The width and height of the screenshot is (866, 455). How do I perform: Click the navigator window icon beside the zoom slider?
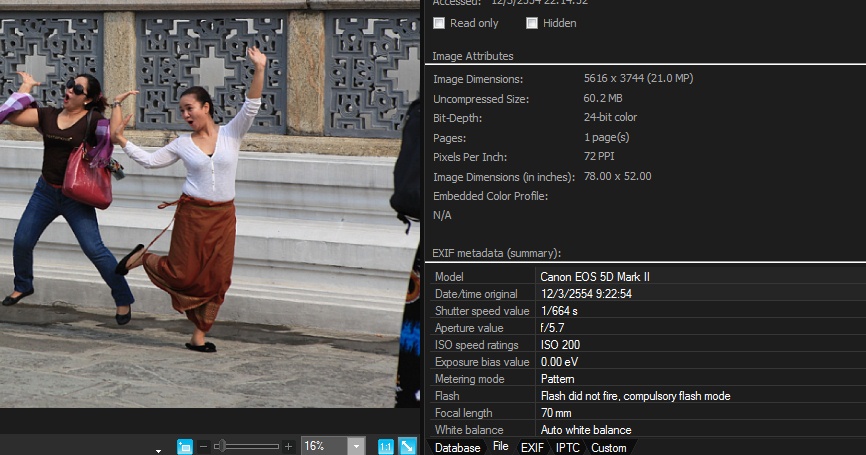[x=184, y=446]
